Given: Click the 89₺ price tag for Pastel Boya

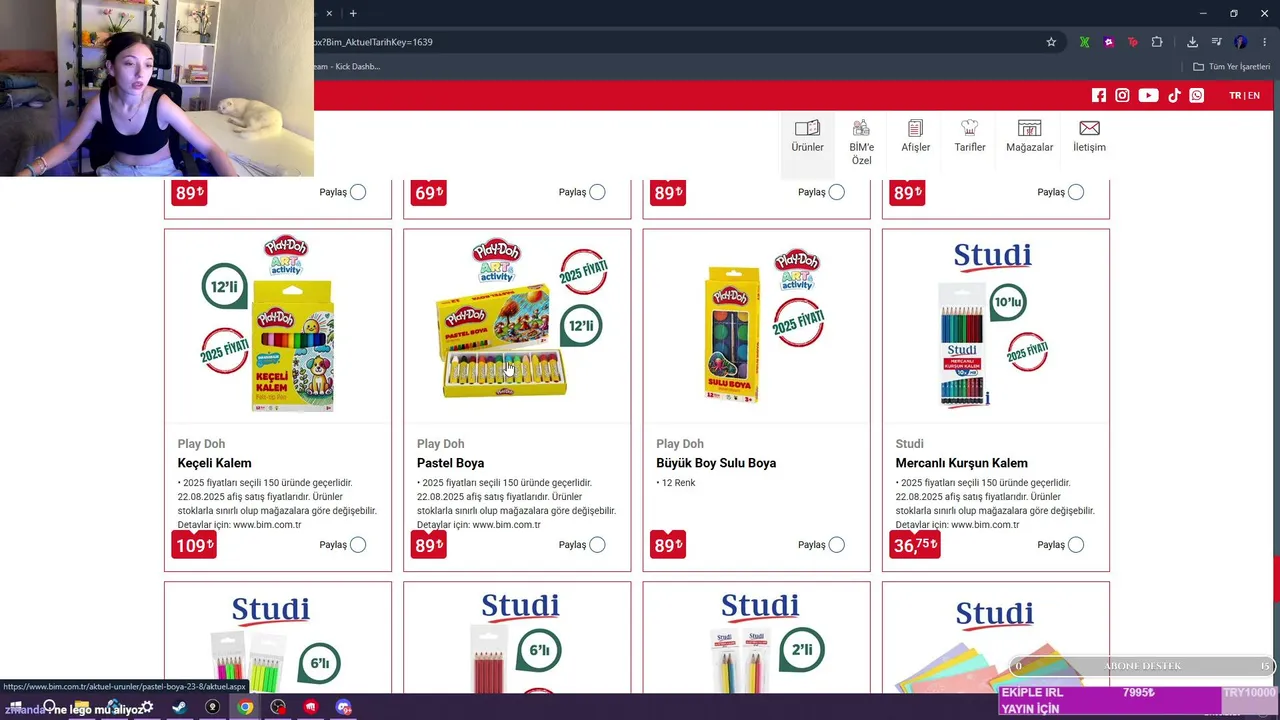Looking at the screenshot, I should coord(429,545).
